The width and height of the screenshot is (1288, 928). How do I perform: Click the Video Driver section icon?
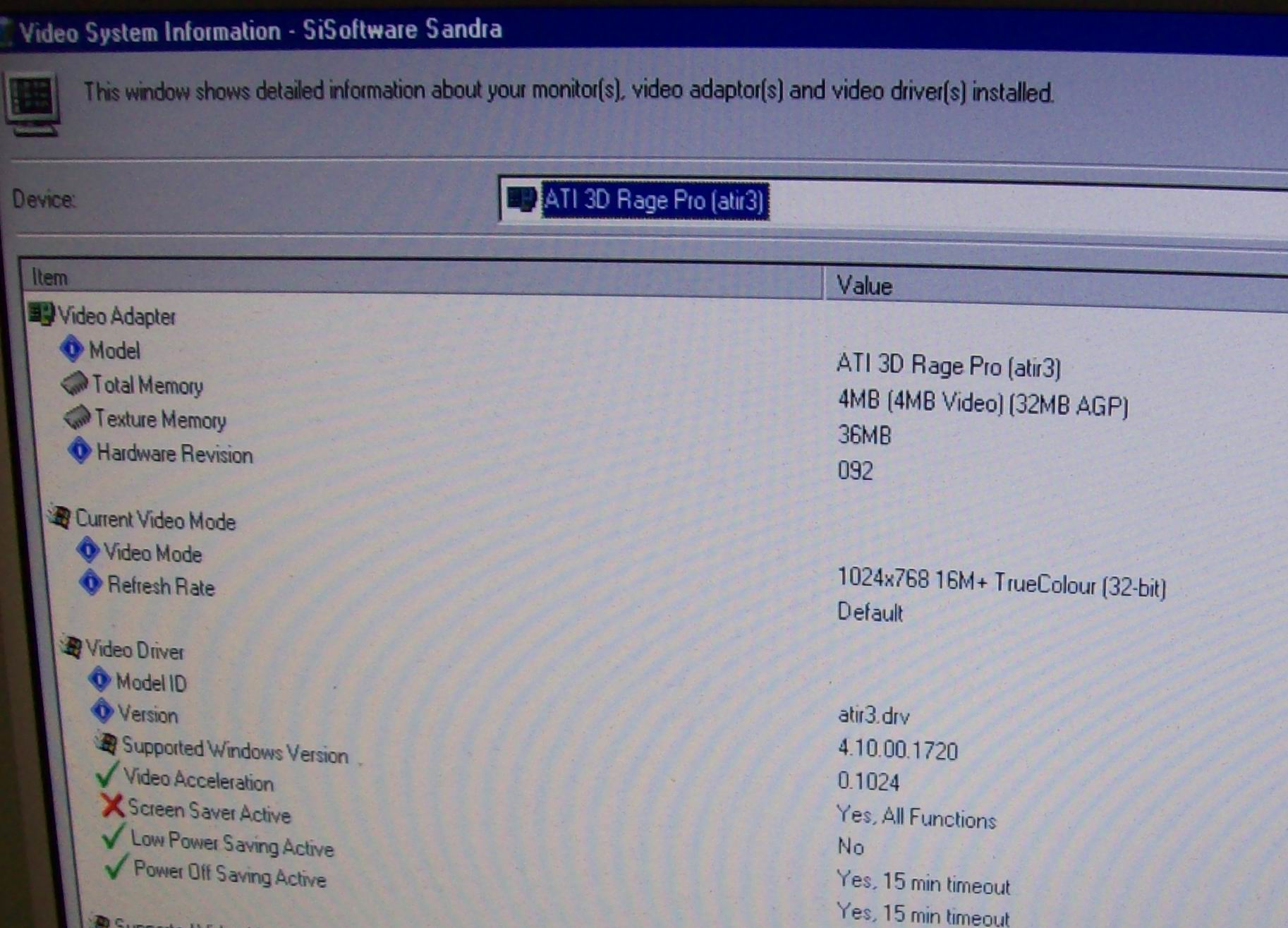click(71, 646)
